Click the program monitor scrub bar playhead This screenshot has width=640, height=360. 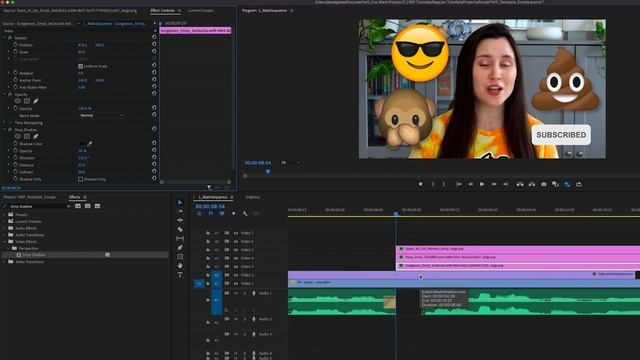tap(268, 171)
